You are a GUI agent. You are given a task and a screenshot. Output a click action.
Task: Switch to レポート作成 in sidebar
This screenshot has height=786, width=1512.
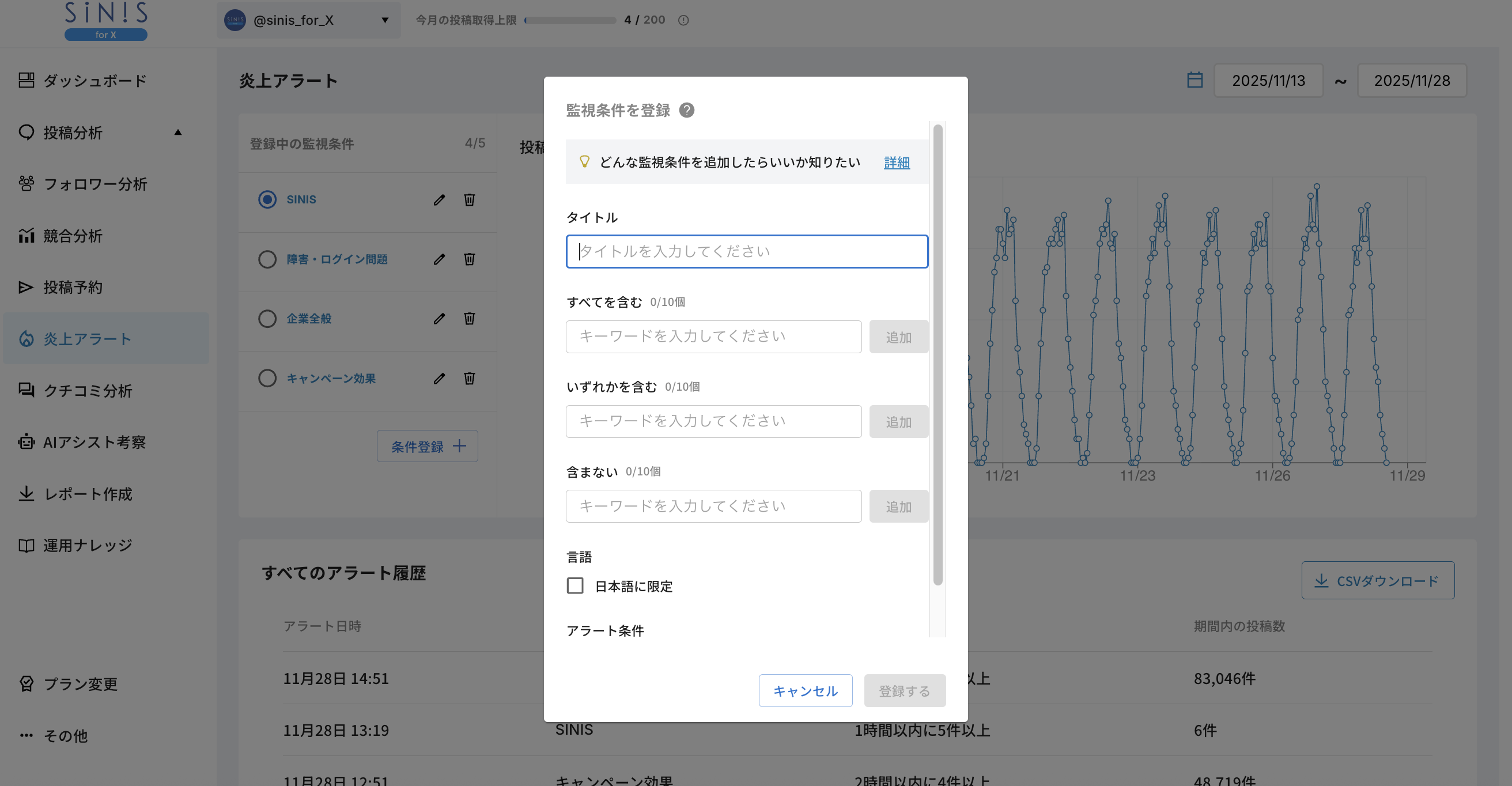click(27, 494)
